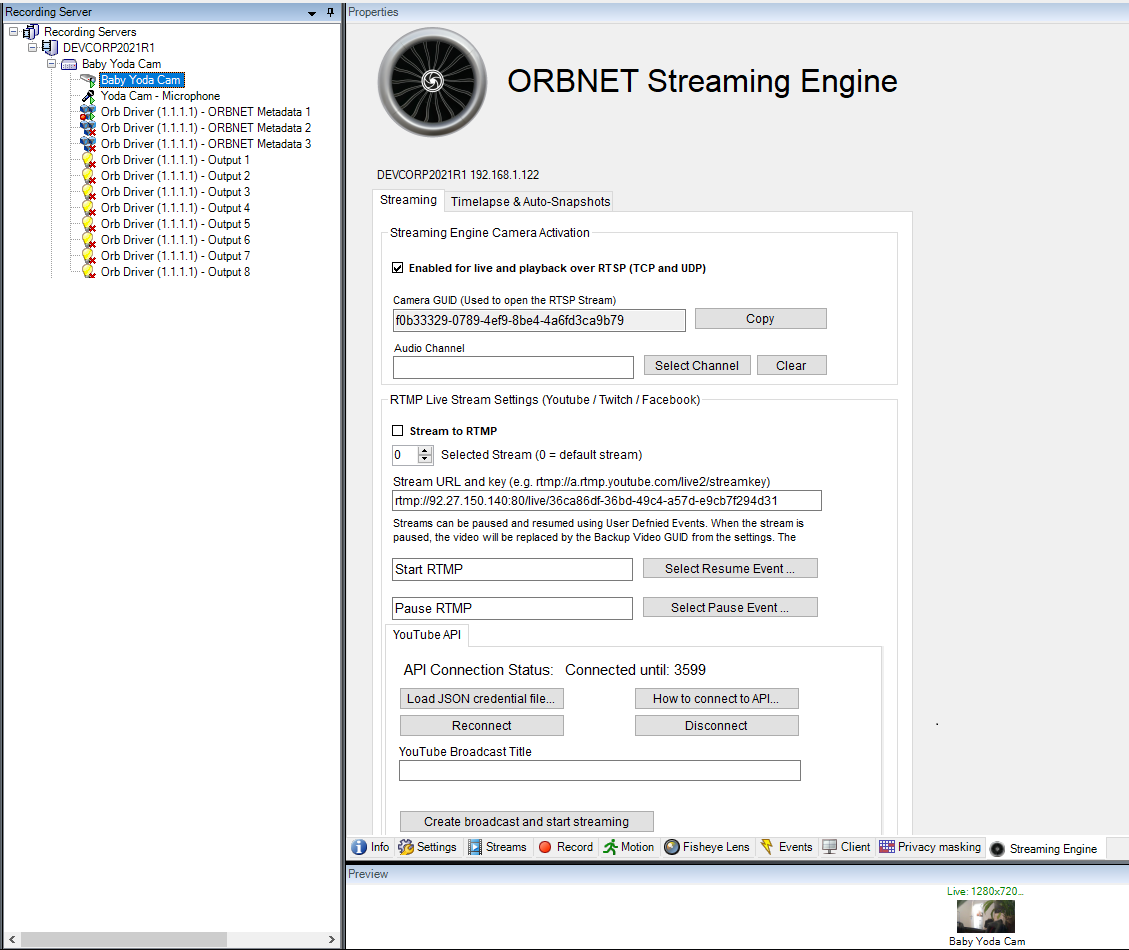
Task: Open the Info tab
Action: point(370,847)
